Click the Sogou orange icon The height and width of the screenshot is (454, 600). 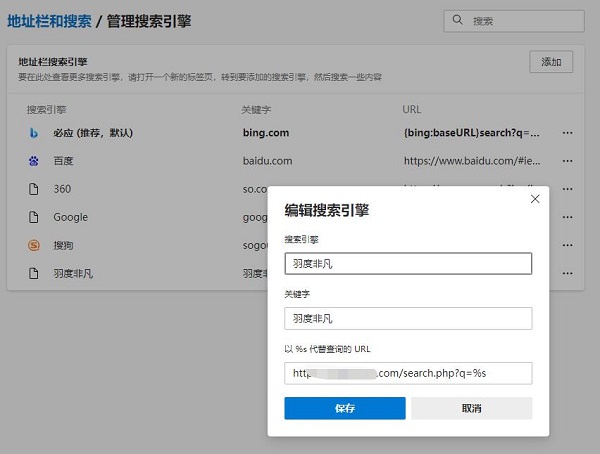click(x=34, y=245)
